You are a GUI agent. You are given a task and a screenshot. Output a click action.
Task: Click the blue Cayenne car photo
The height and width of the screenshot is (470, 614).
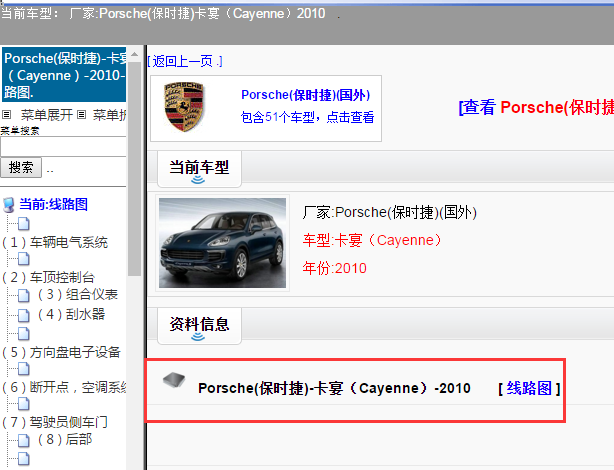click(x=222, y=243)
